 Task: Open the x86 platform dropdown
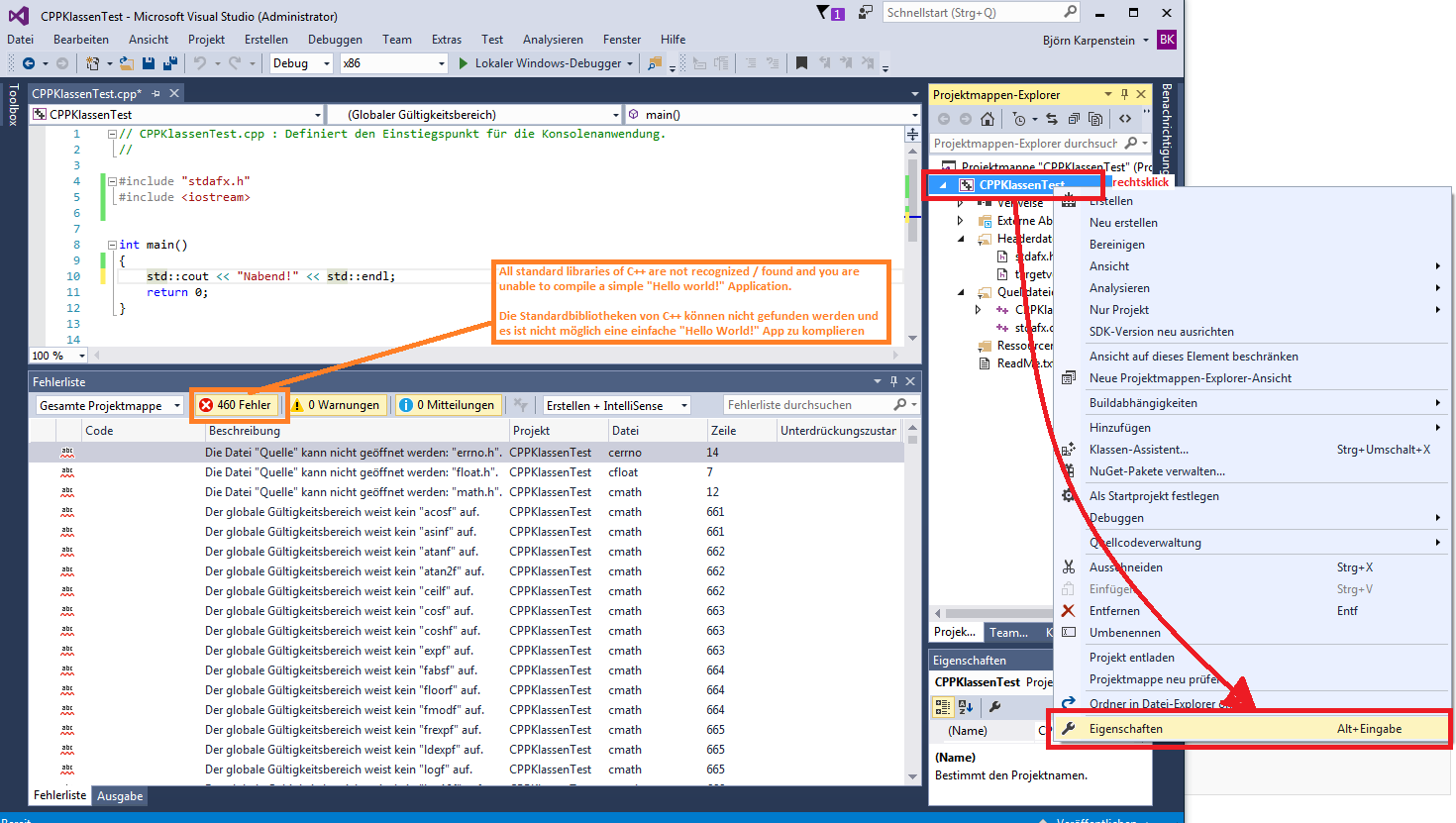point(393,63)
